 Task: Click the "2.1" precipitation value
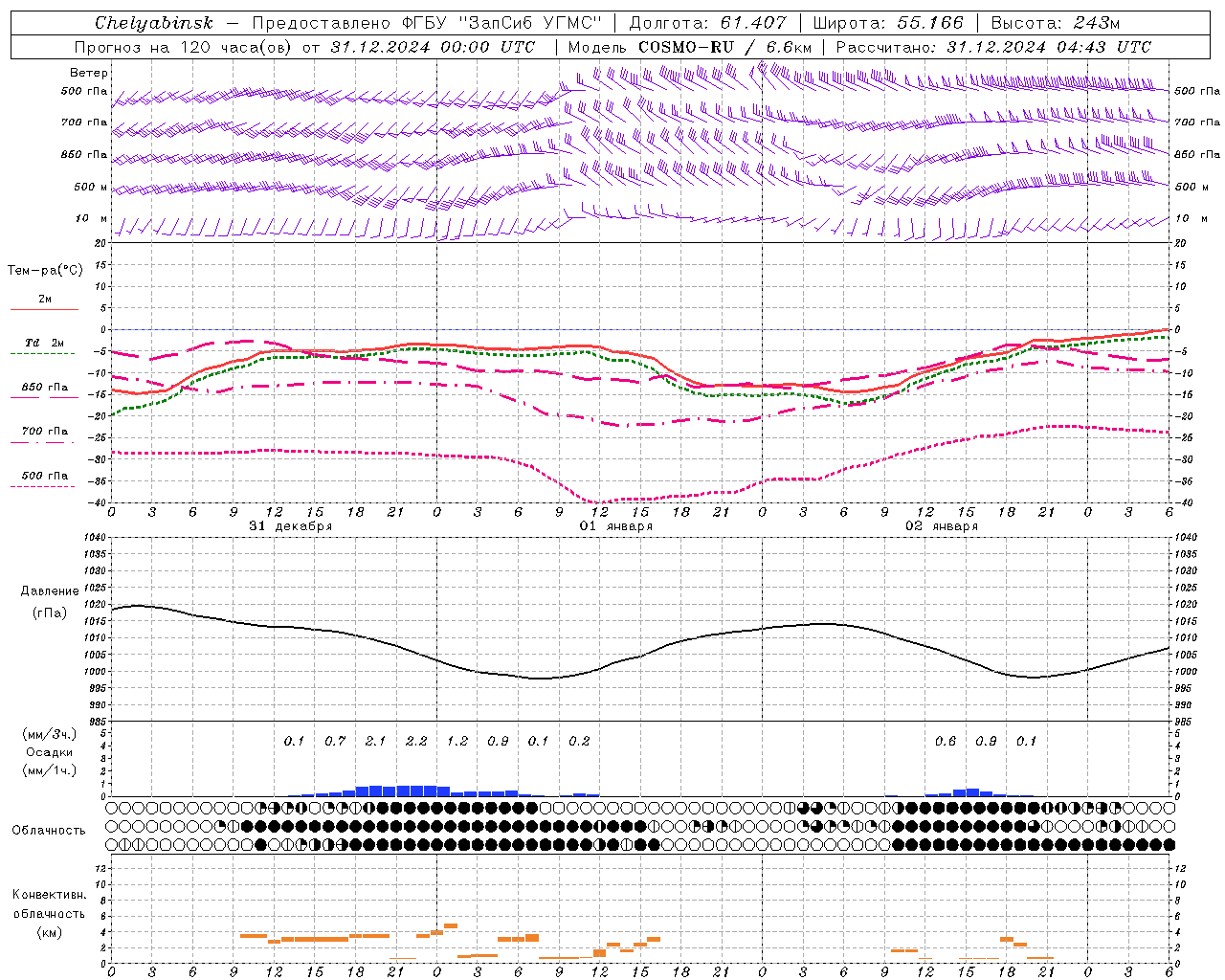pos(375,742)
